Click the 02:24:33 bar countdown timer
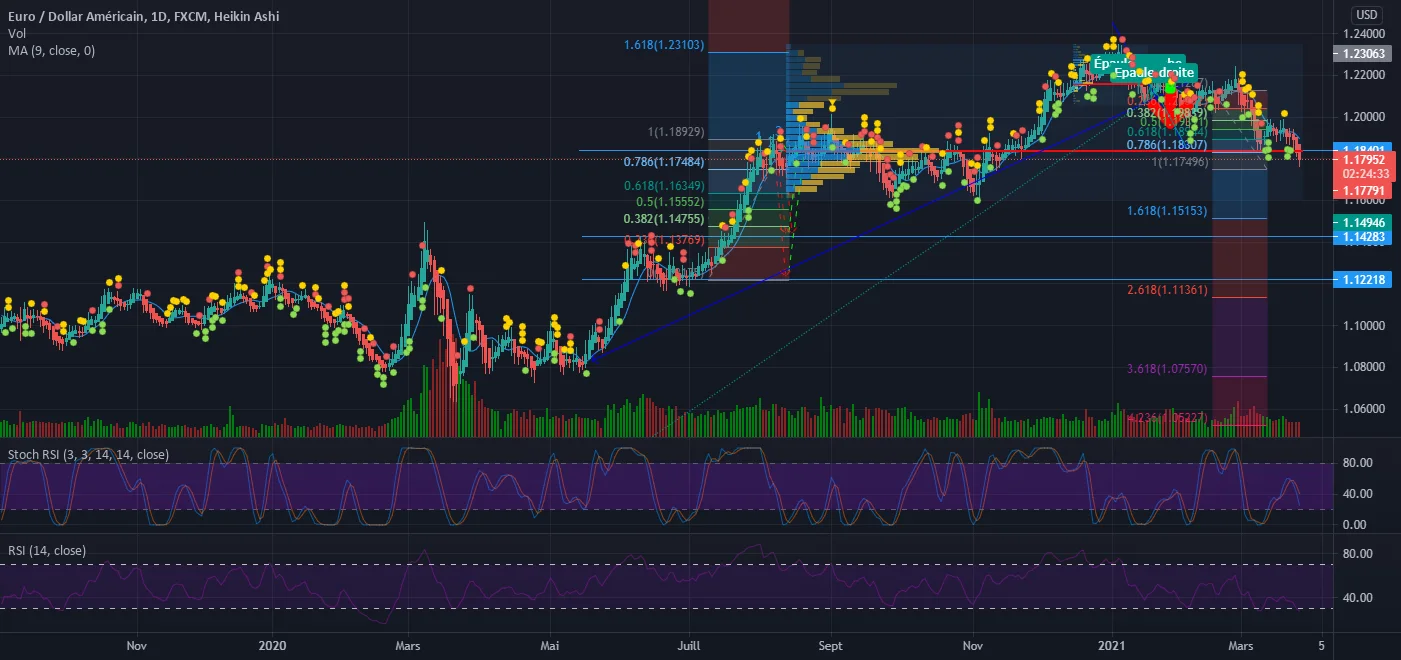The width and height of the screenshot is (1401, 660). 1365,172
